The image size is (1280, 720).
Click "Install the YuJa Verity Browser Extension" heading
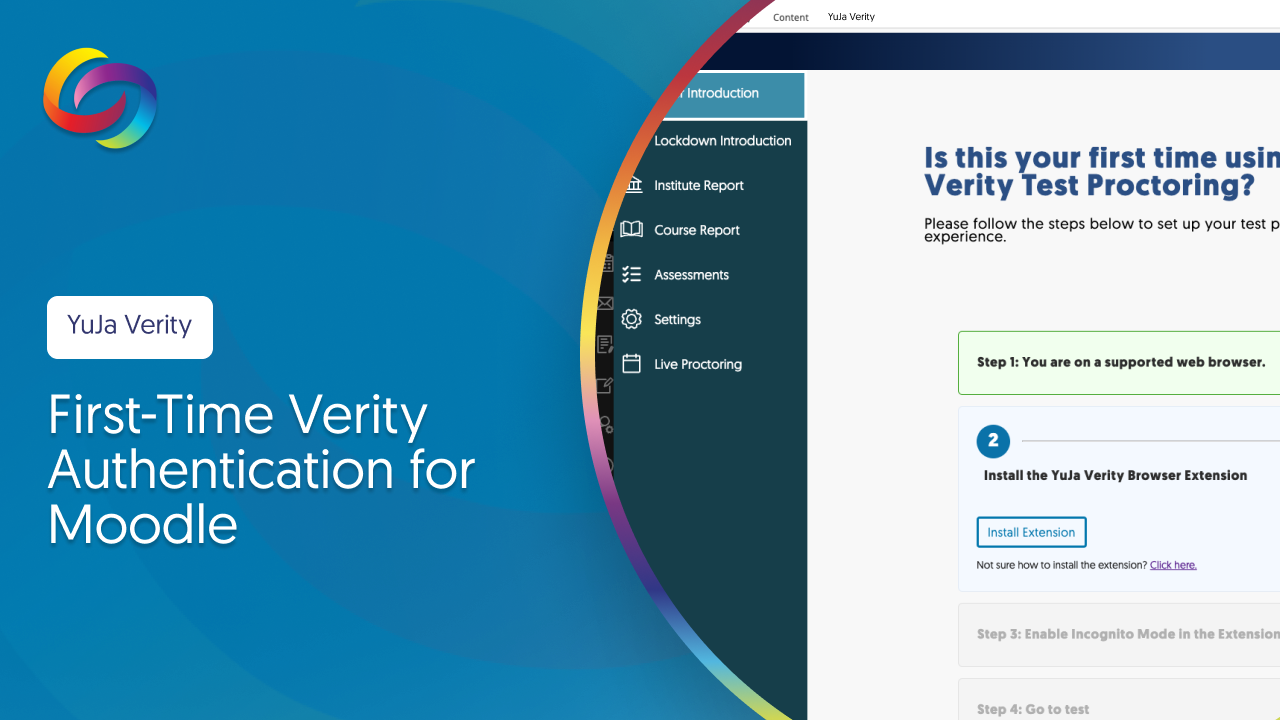1115,476
